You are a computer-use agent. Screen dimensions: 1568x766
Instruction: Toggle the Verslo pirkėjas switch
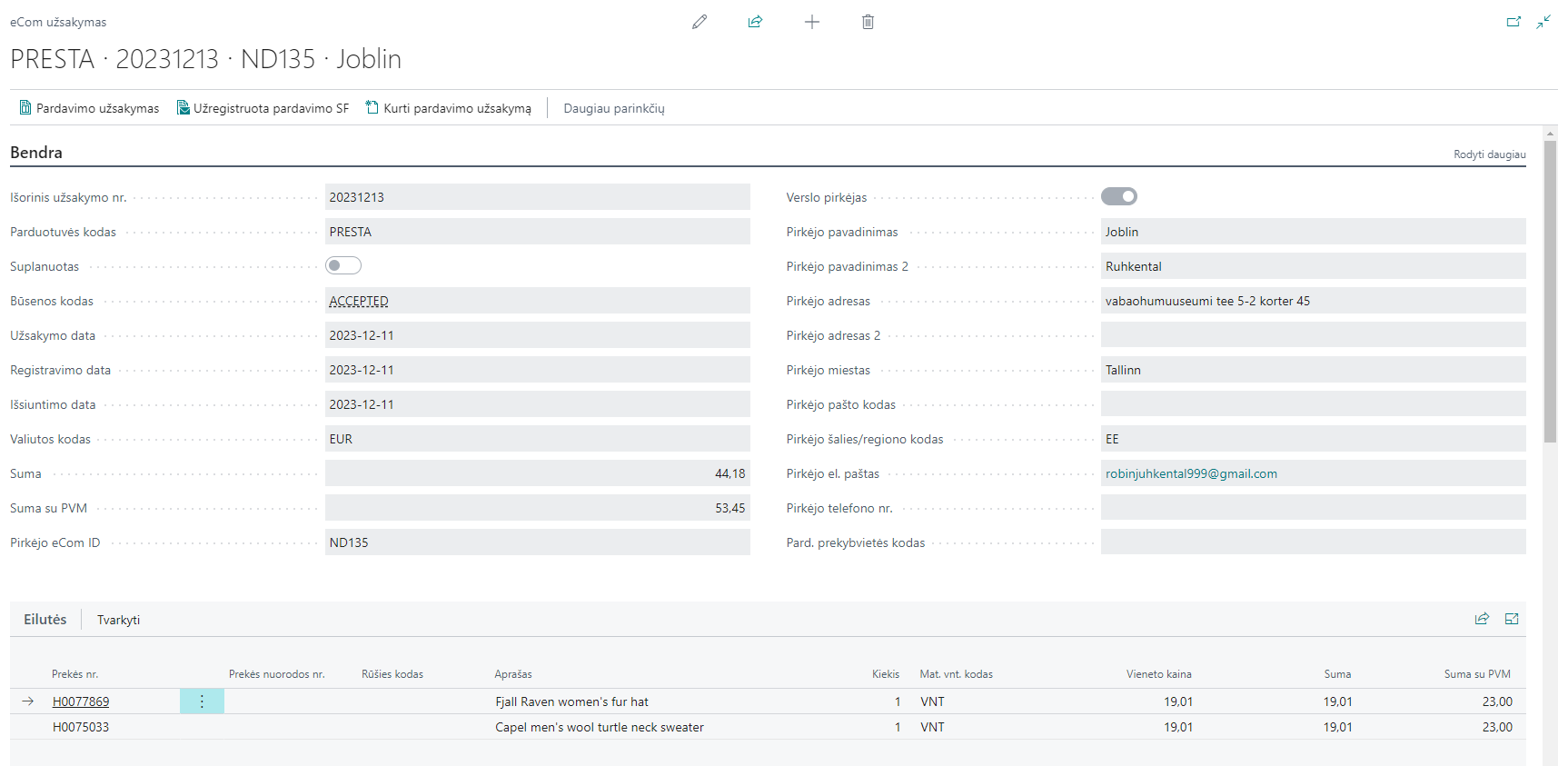tap(1119, 196)
